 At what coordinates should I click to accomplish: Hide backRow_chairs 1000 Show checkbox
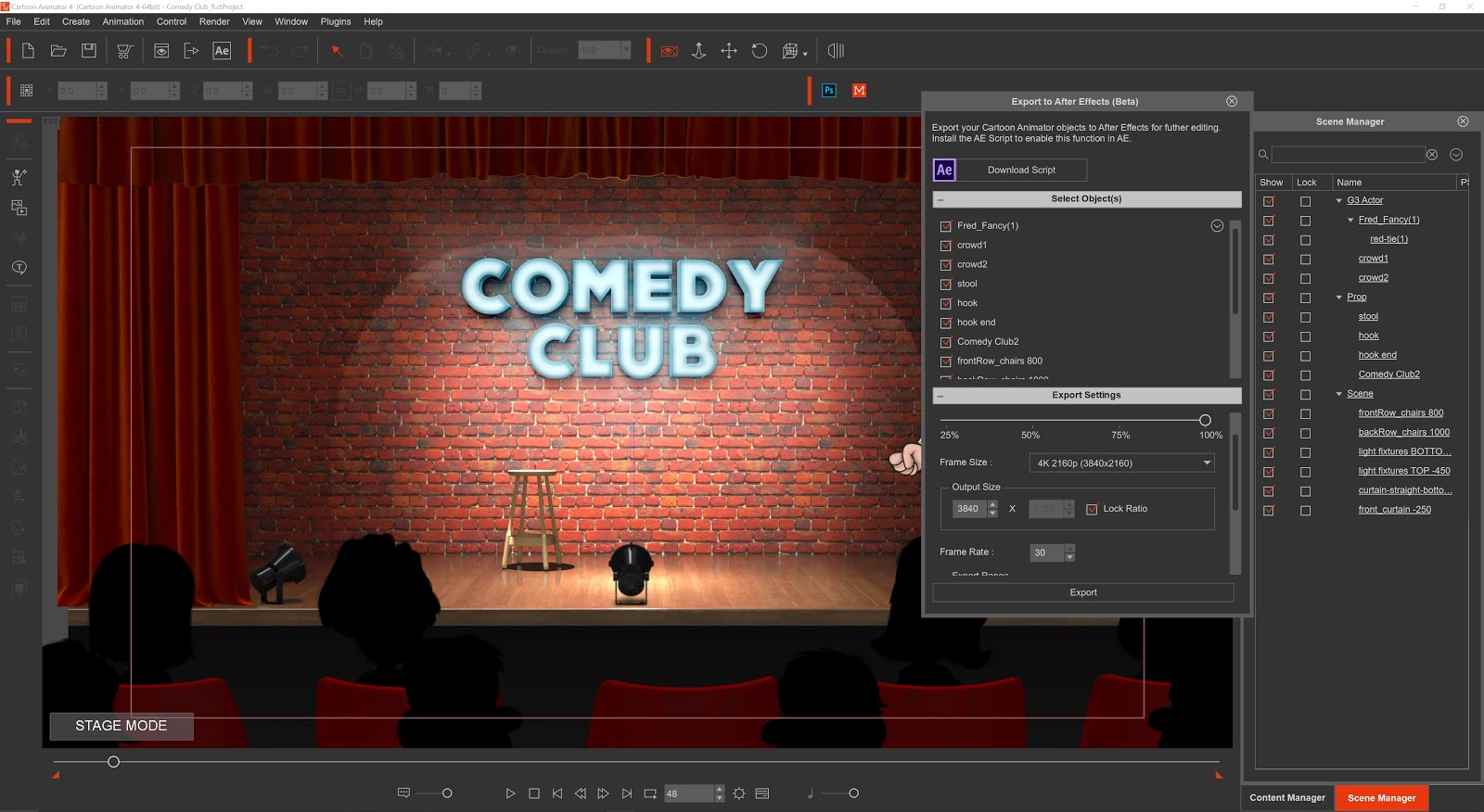(x=1269, y=433)
